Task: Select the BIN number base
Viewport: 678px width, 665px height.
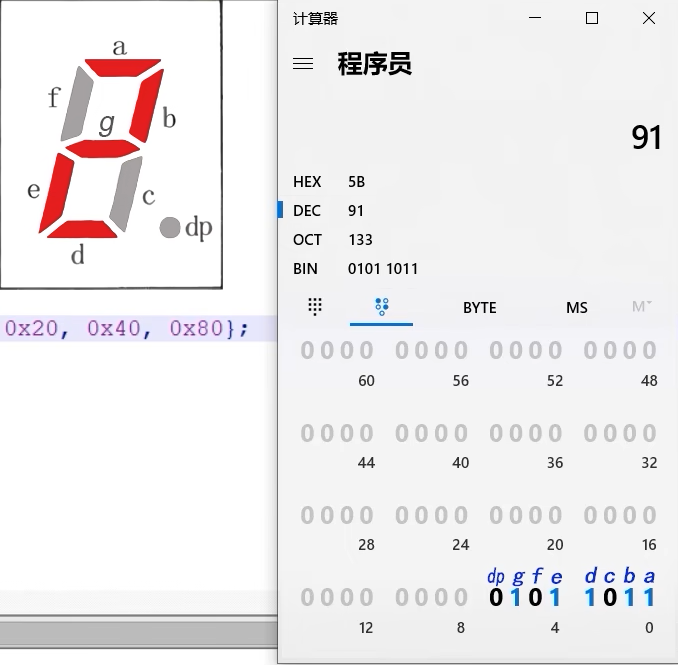Action: pos(307,269)
